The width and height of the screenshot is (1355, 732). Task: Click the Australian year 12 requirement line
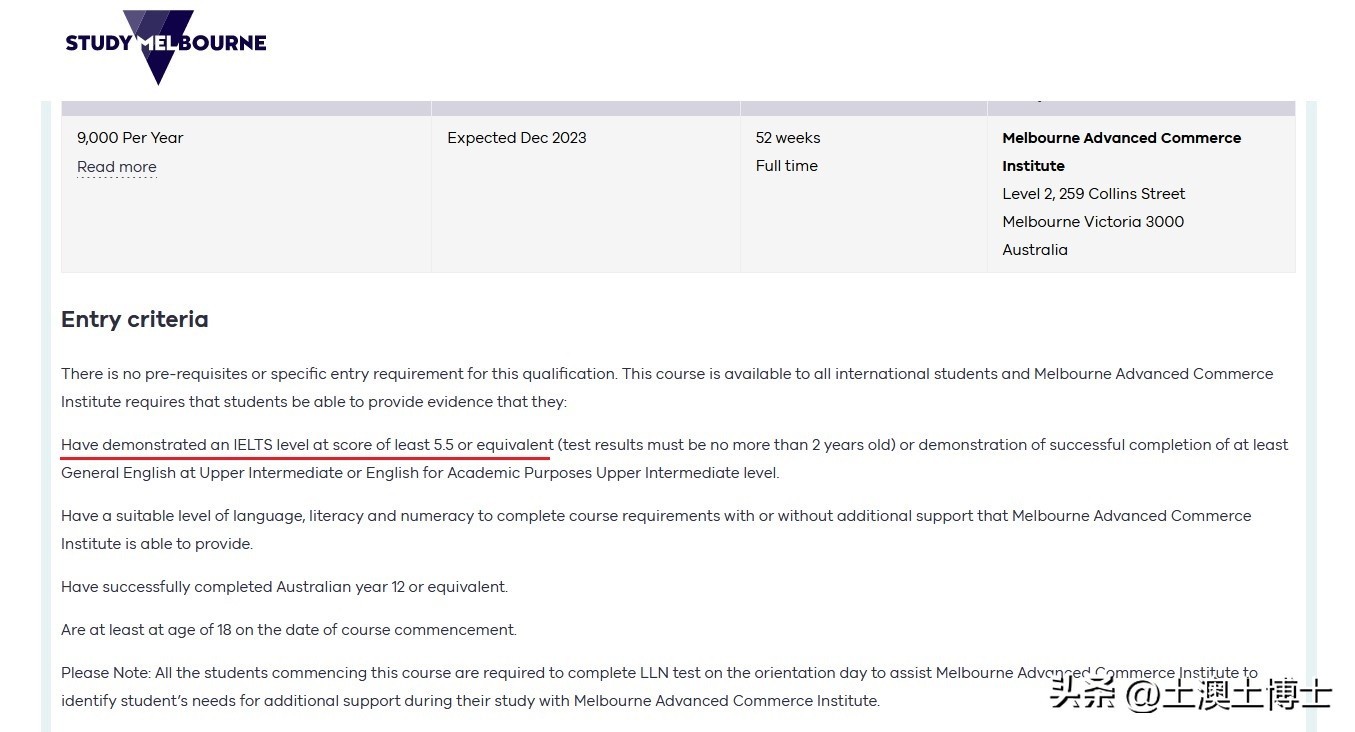coord(284,587)
